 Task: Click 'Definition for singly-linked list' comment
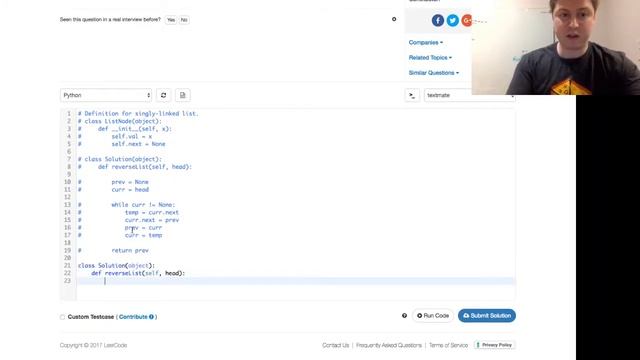tap(138, 114)
